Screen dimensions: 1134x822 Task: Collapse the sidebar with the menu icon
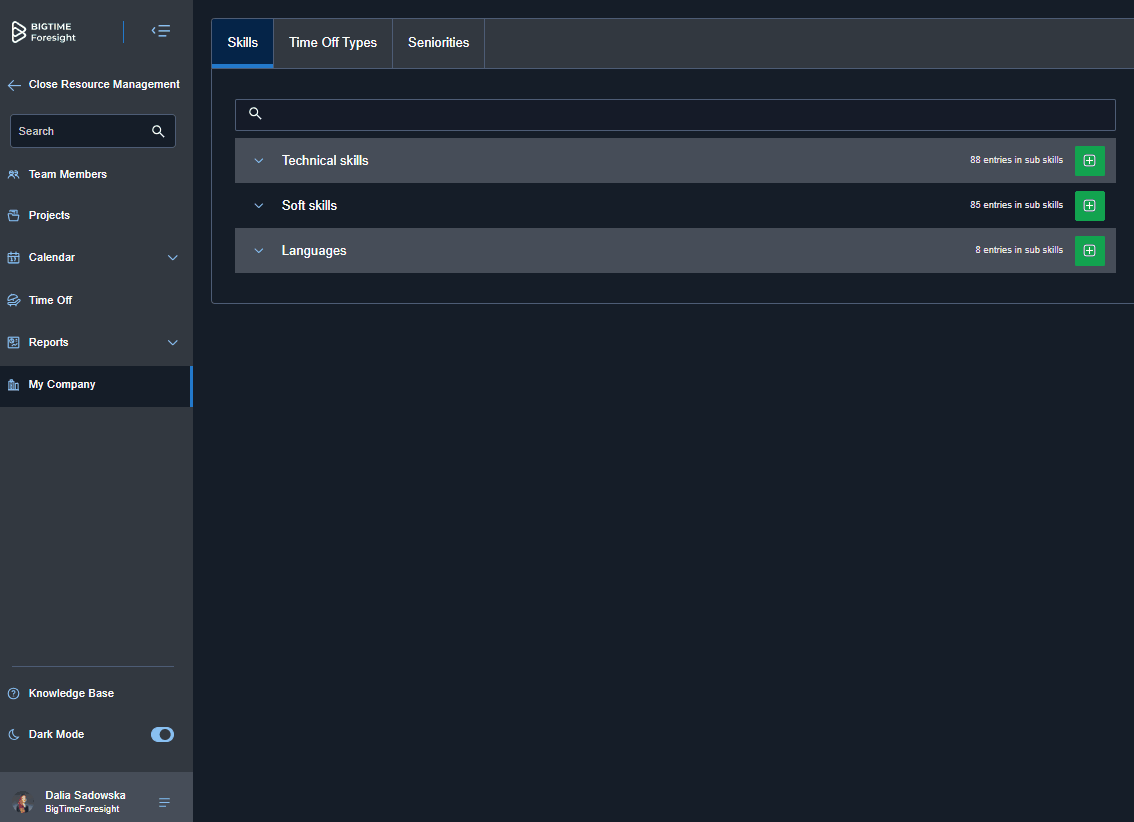coord(160,31)
